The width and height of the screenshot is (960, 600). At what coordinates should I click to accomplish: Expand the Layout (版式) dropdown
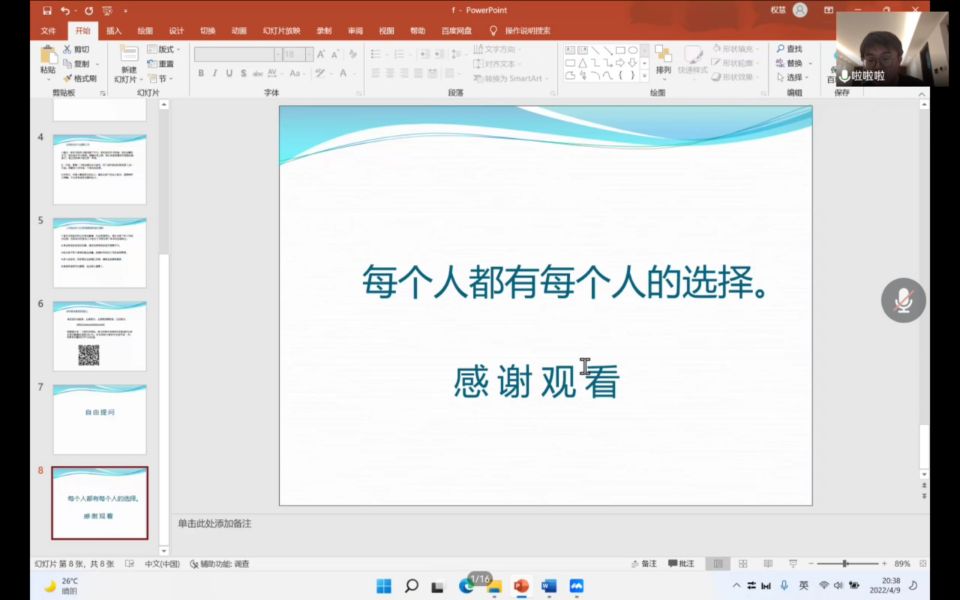coord(161,49)
